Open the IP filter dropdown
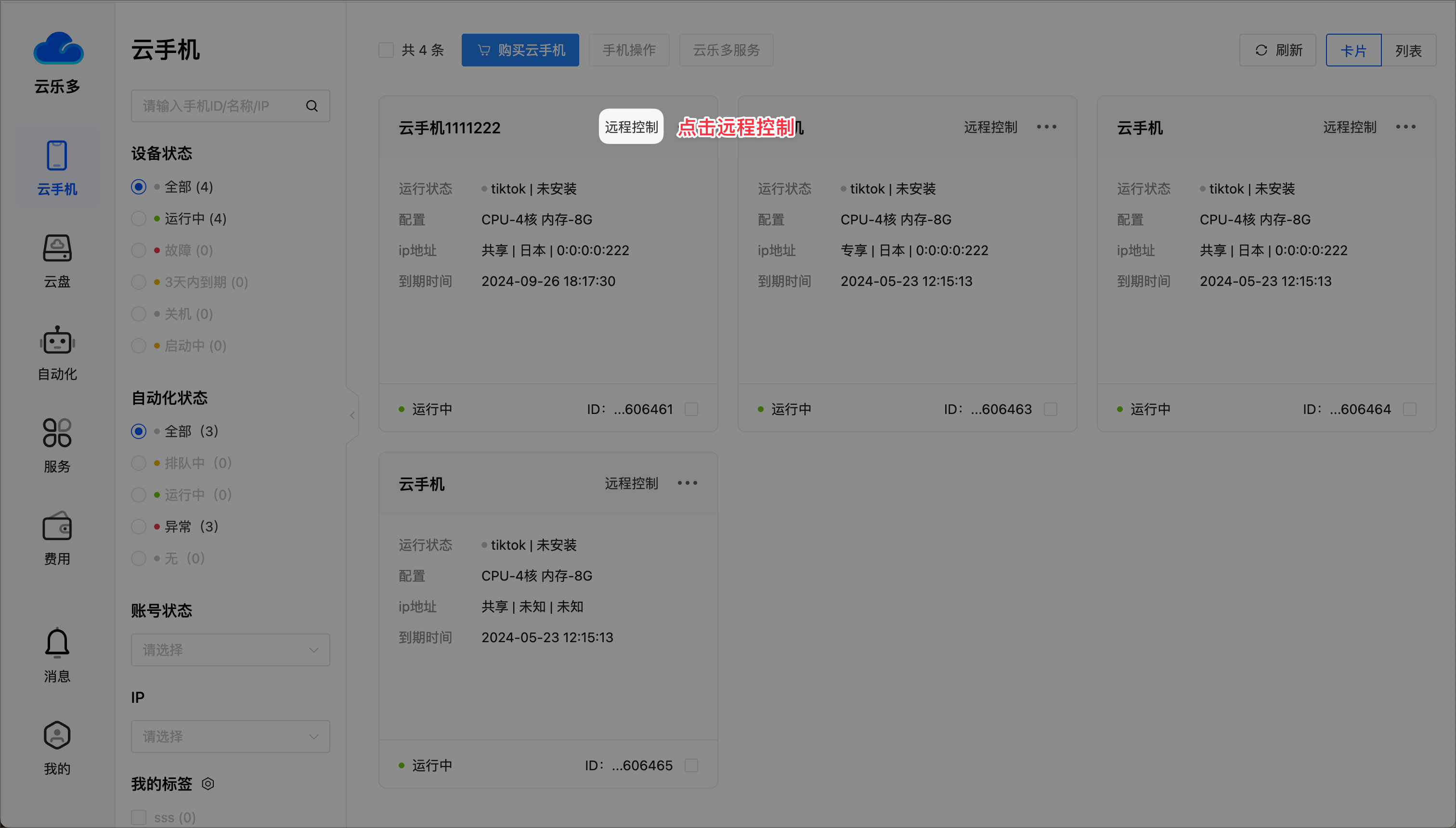This screenshot has height=828, width=1456. [230, 737]
